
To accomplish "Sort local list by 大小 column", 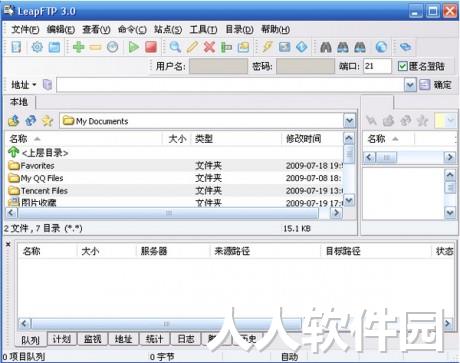I will point(177,139).
